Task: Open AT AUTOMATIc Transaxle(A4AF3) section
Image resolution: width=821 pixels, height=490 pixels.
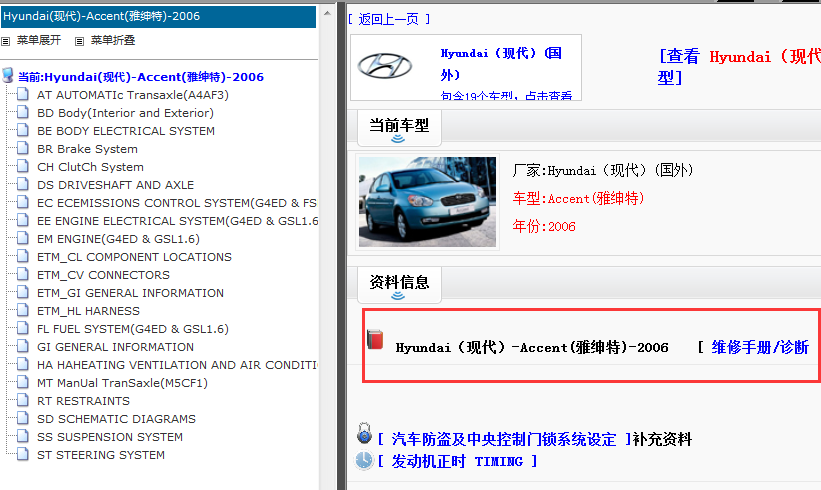Action: pos(132,95)
